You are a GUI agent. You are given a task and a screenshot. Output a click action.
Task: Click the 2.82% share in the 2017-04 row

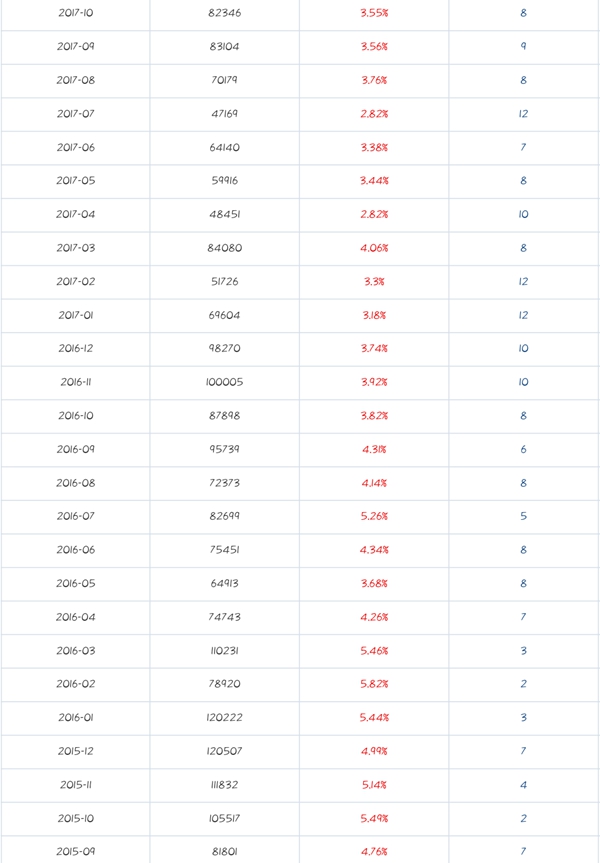tap(374, 214)
